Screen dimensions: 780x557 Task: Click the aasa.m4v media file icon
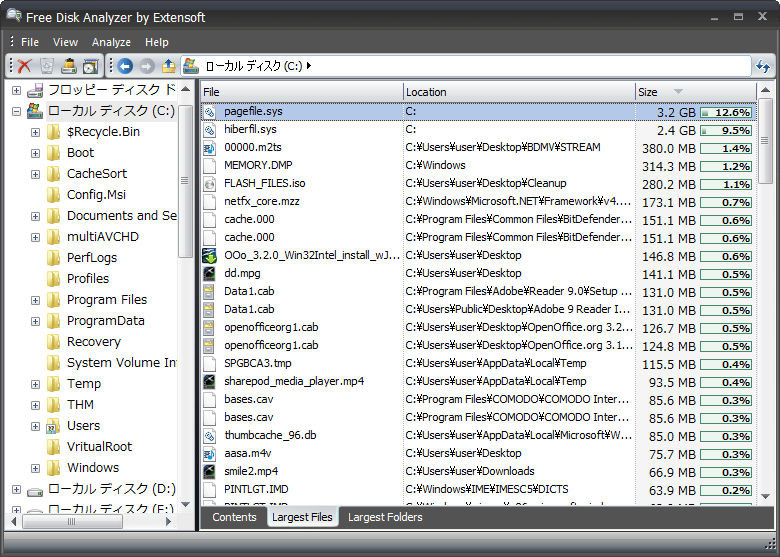pos(209,454)
